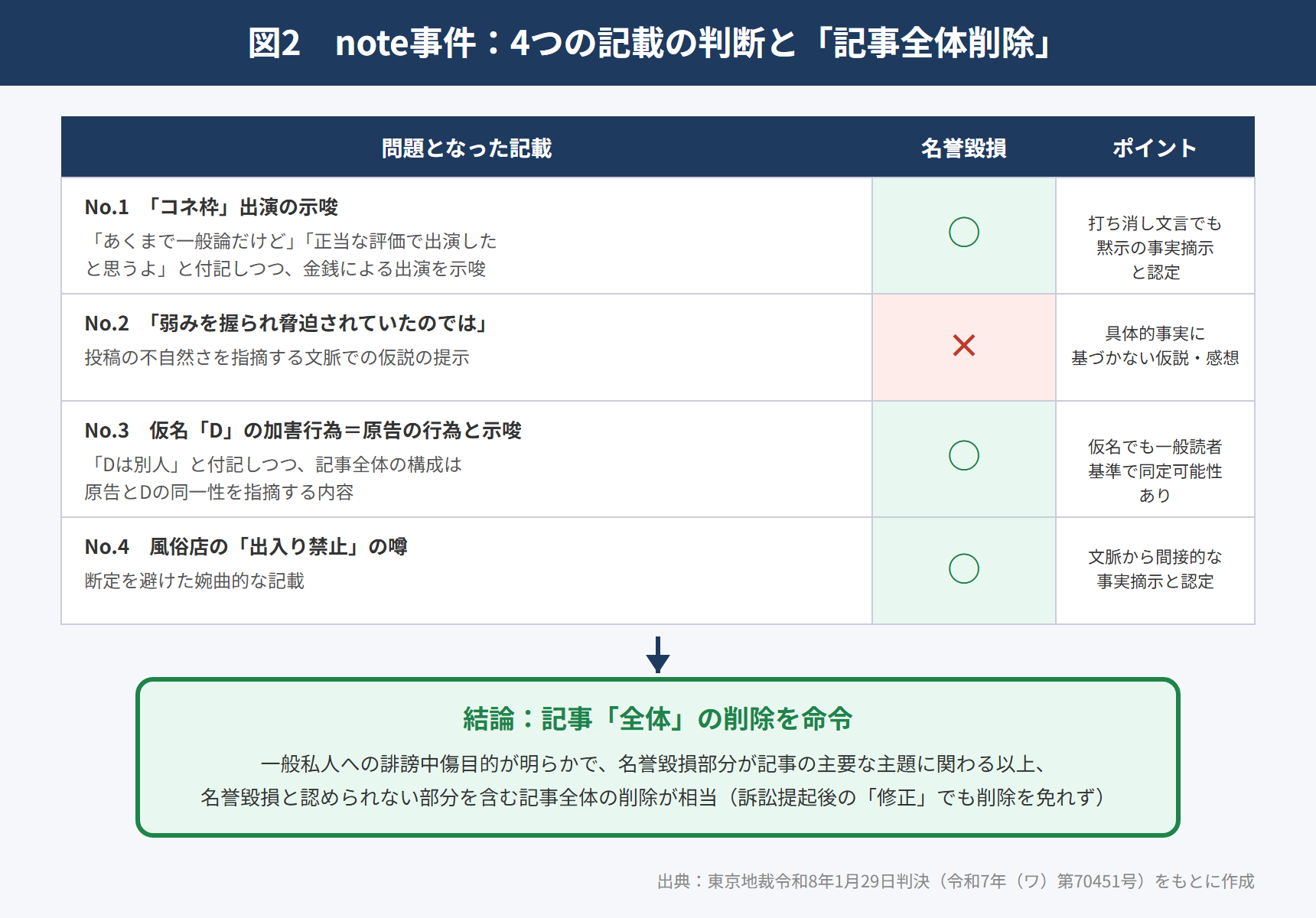Click the column header 名誉毀損
Viewport: 1316px width, 918px height.
pos(964,148)
